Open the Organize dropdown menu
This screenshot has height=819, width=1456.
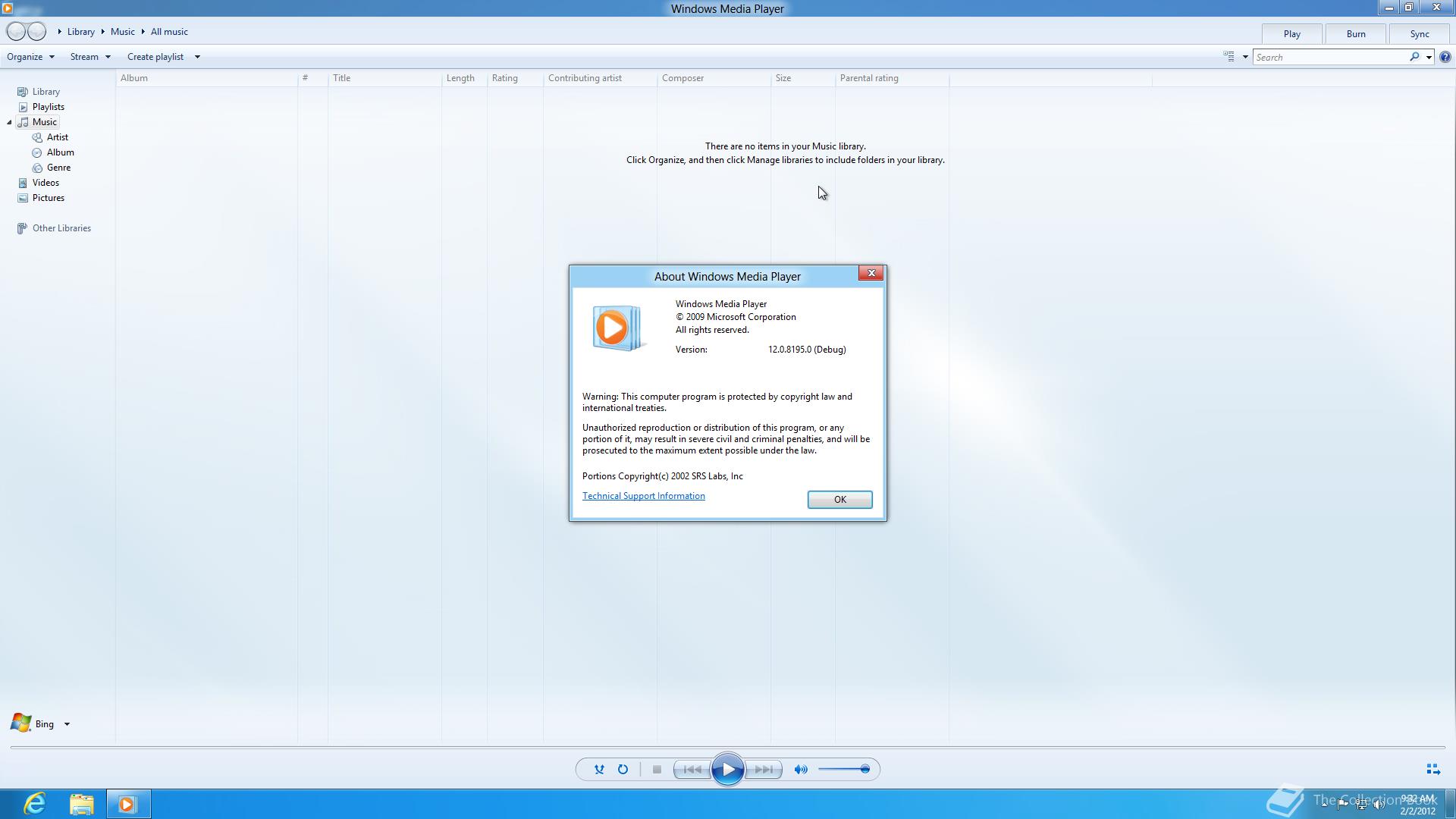[30, 56]
